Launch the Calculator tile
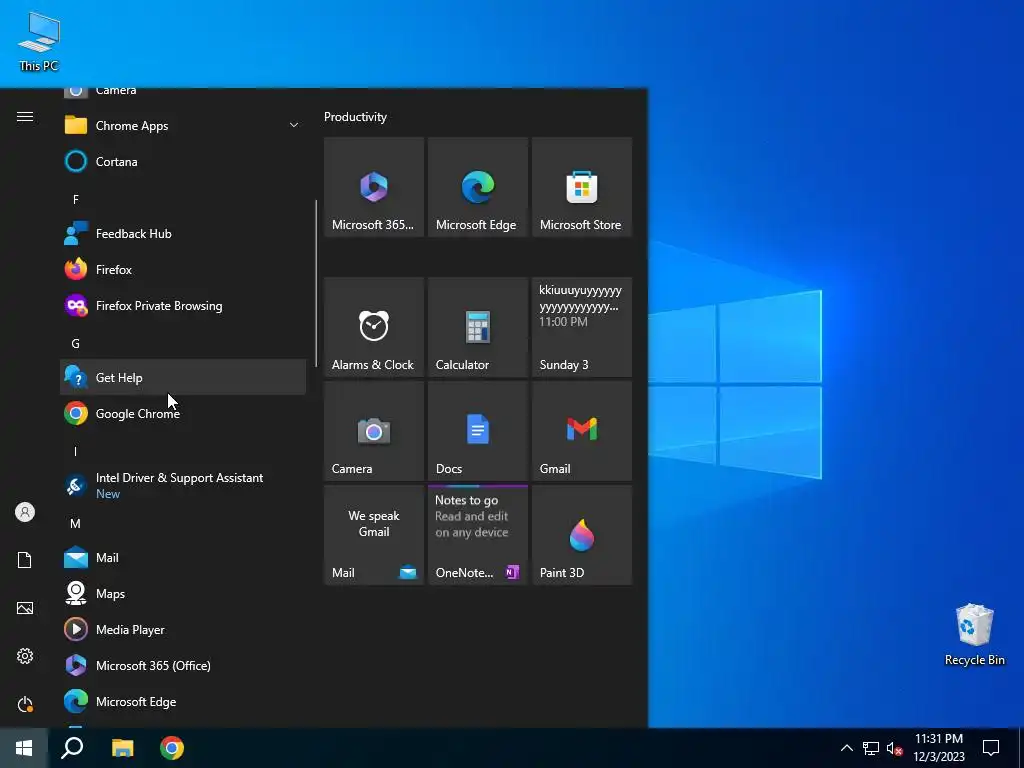1024x768 pixels. (x=477, y=327)
